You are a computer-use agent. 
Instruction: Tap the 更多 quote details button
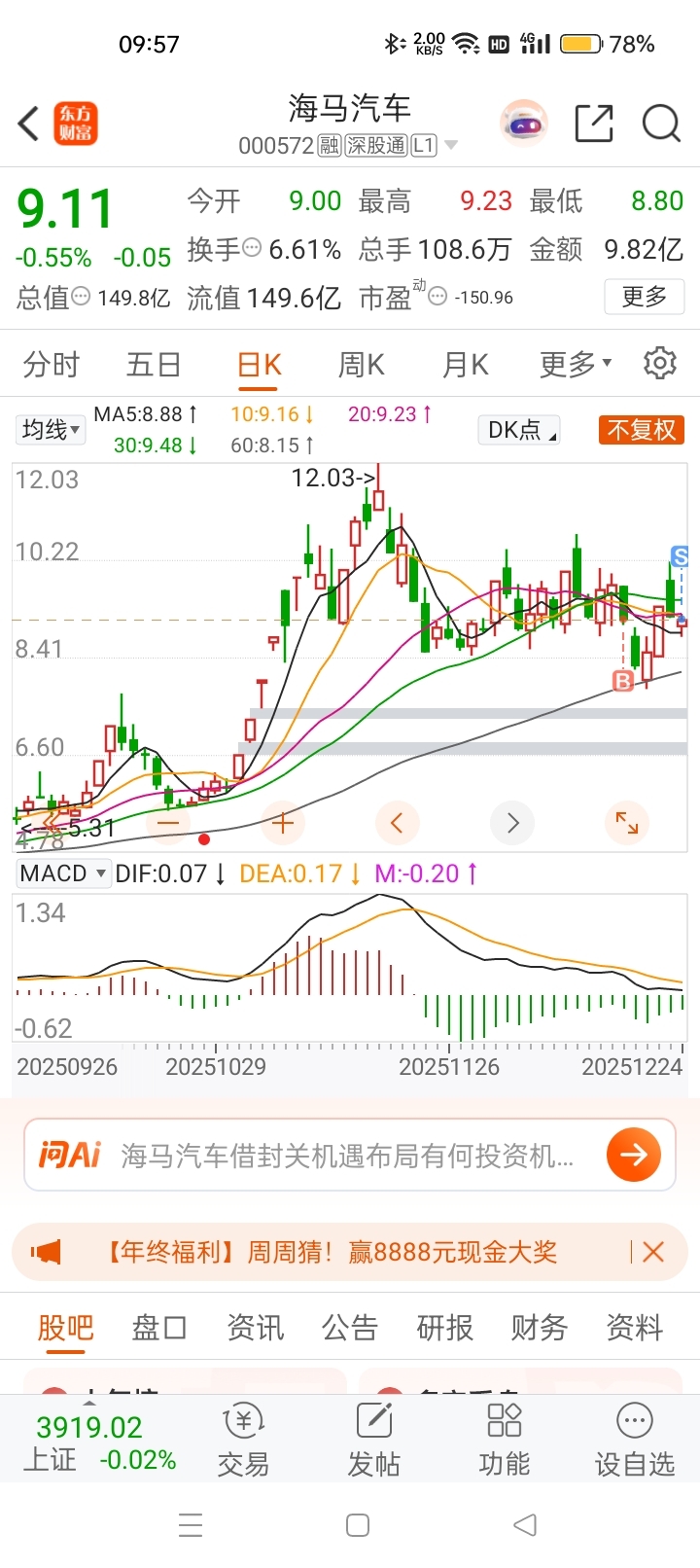click(x=645, y=297)
